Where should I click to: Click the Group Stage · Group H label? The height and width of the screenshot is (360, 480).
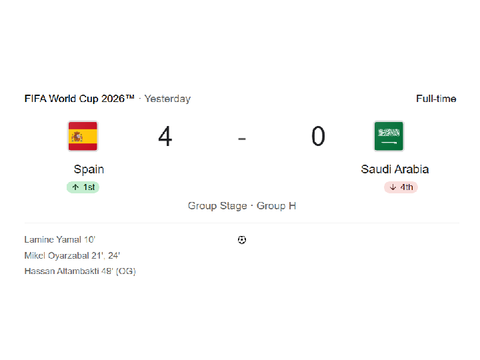[x=242, y=206]
